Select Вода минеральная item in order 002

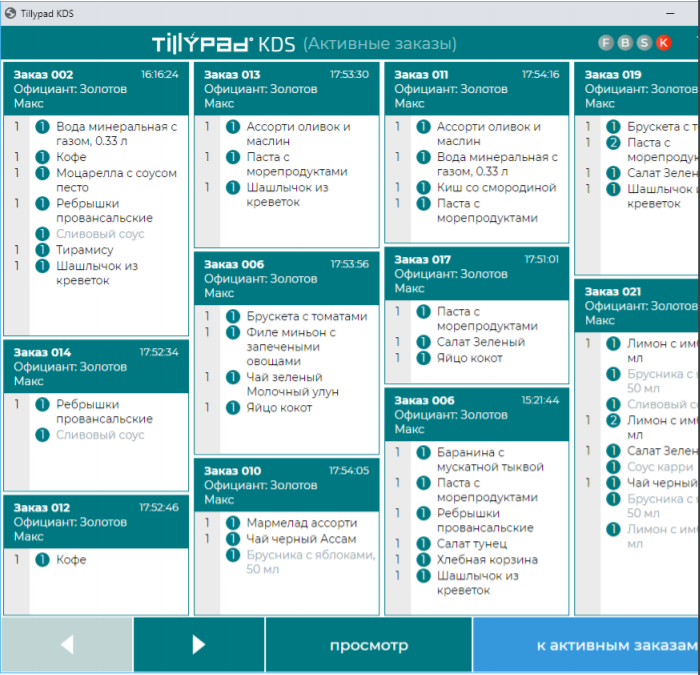[x=117, y=133]
